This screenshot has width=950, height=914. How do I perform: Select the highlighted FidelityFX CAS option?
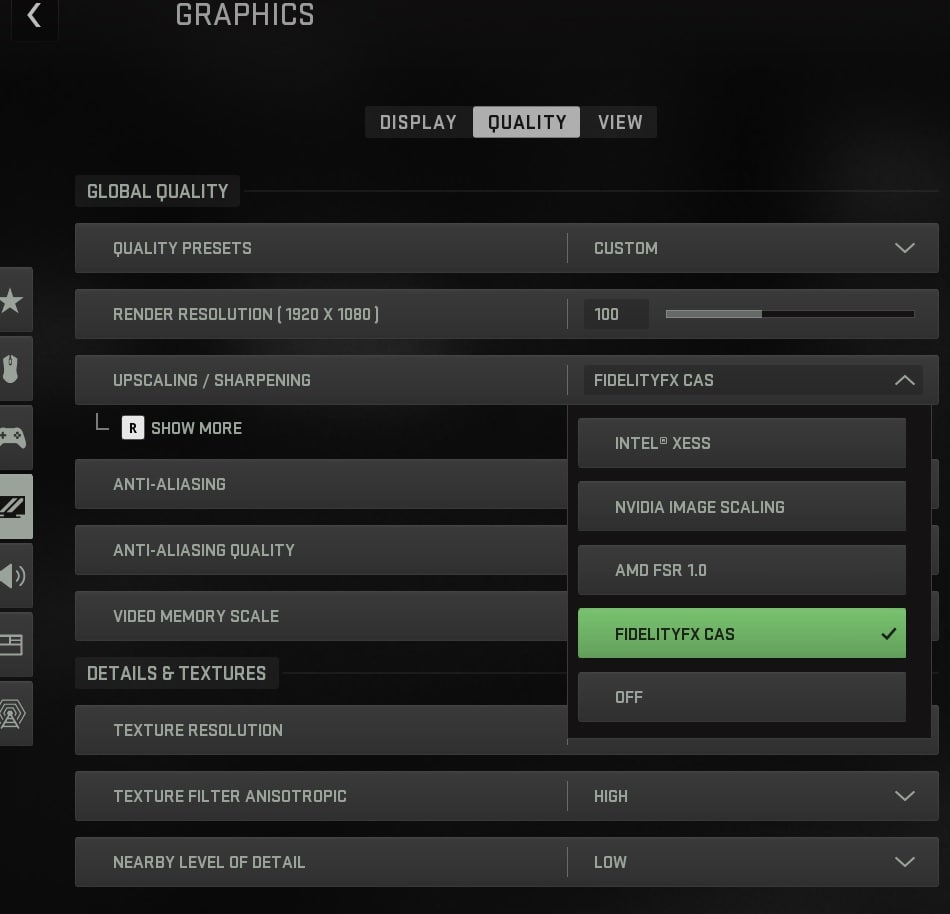coord(742,634)
